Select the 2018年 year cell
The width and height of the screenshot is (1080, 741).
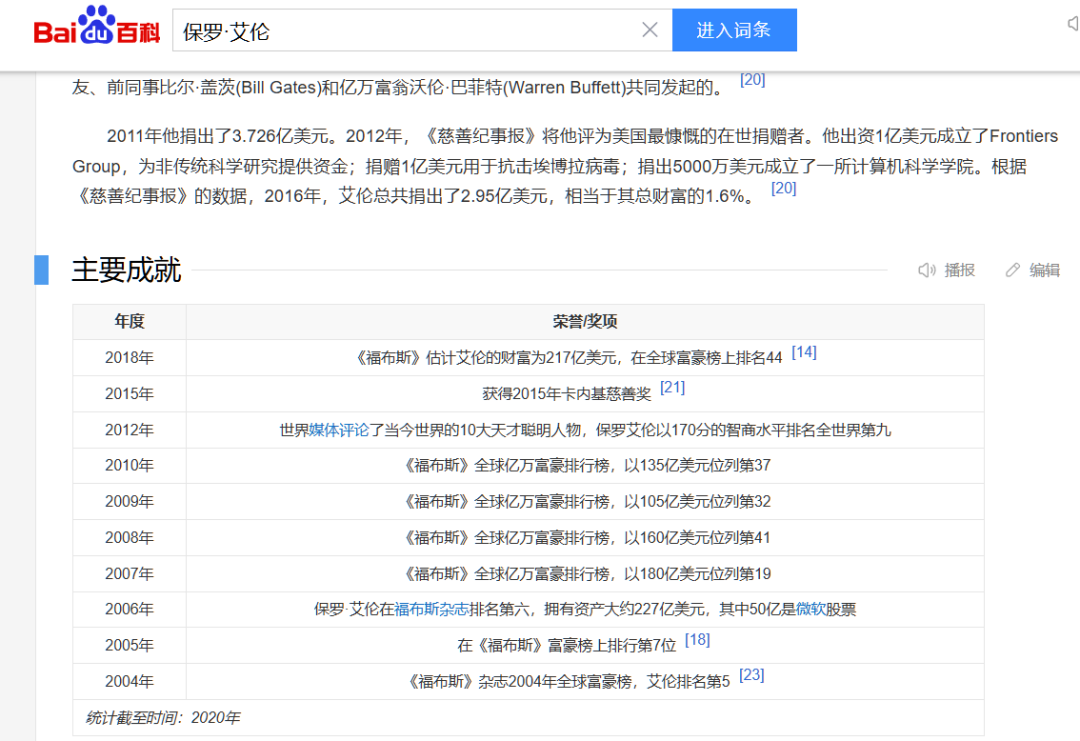129,358
